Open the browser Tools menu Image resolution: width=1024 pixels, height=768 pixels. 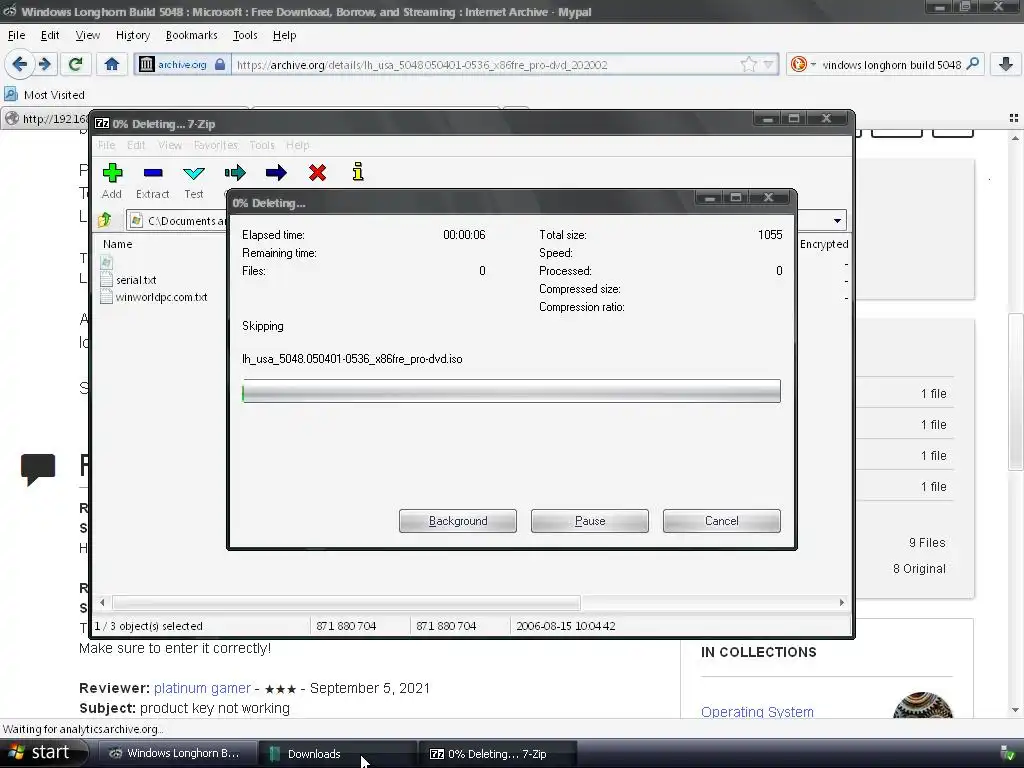pos(245,35)
